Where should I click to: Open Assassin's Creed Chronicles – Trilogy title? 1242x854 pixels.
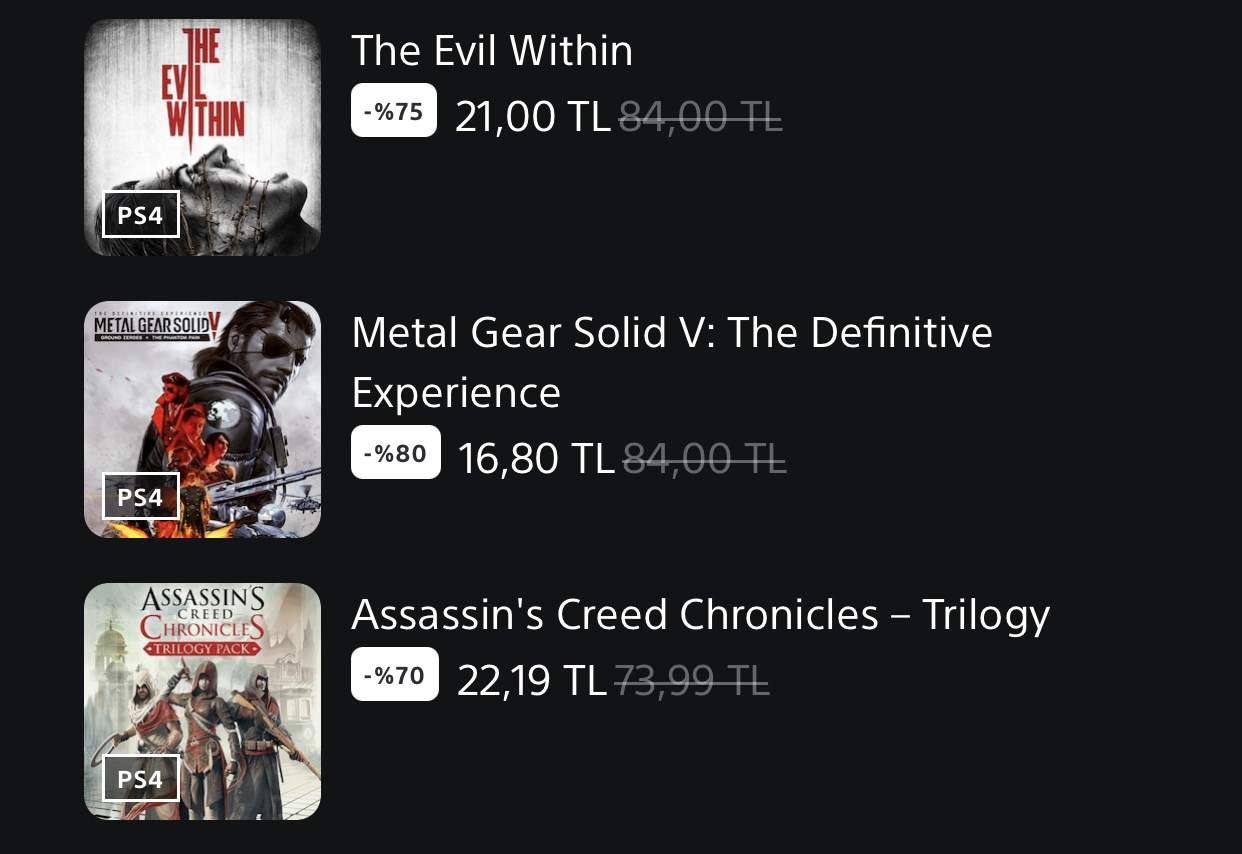pyautogui.click(x=700, y=615)
